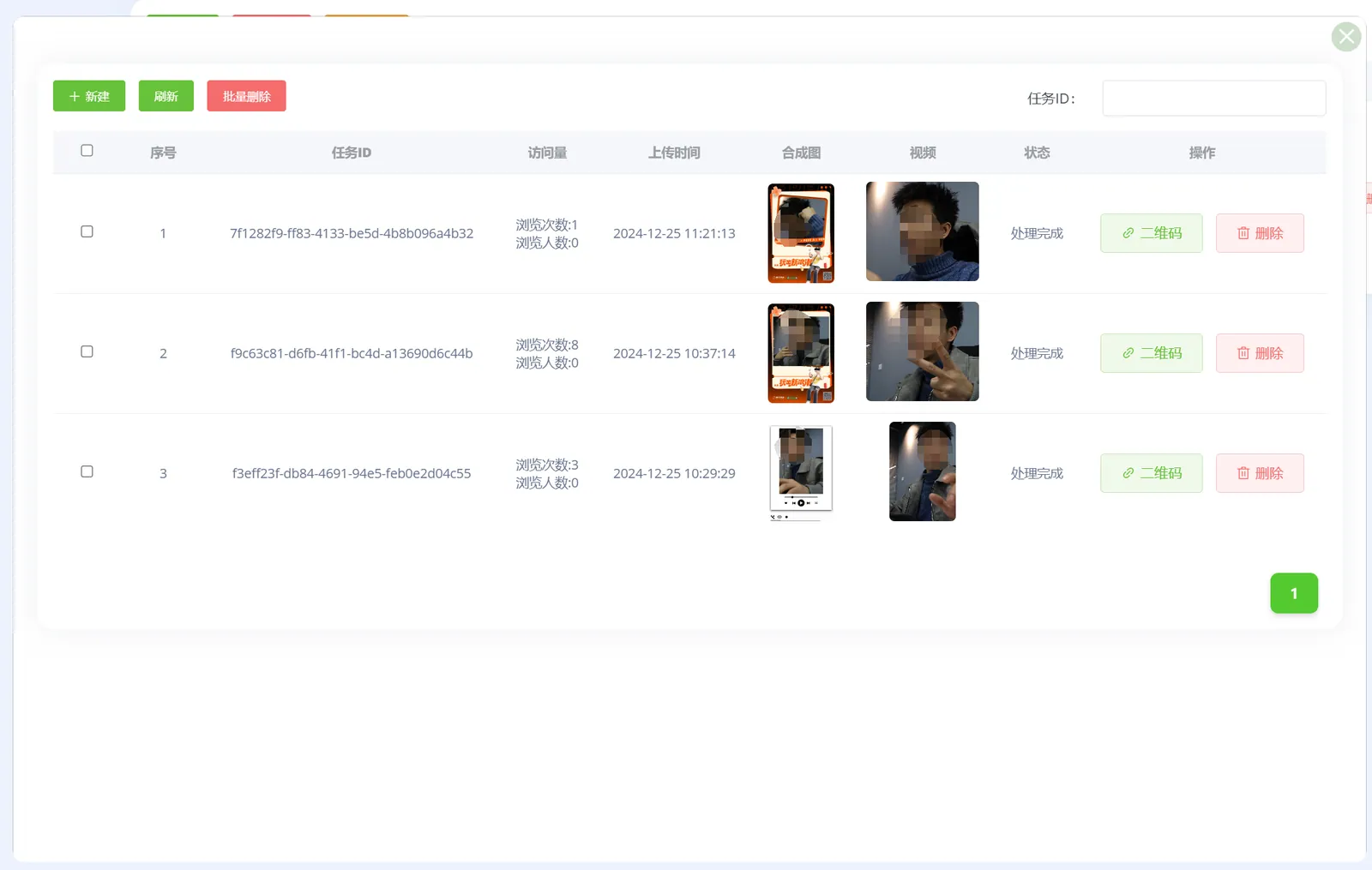Toggle the select-all checkbox in table header
This screenshot has width=1372, height=870.
point(87,150)
